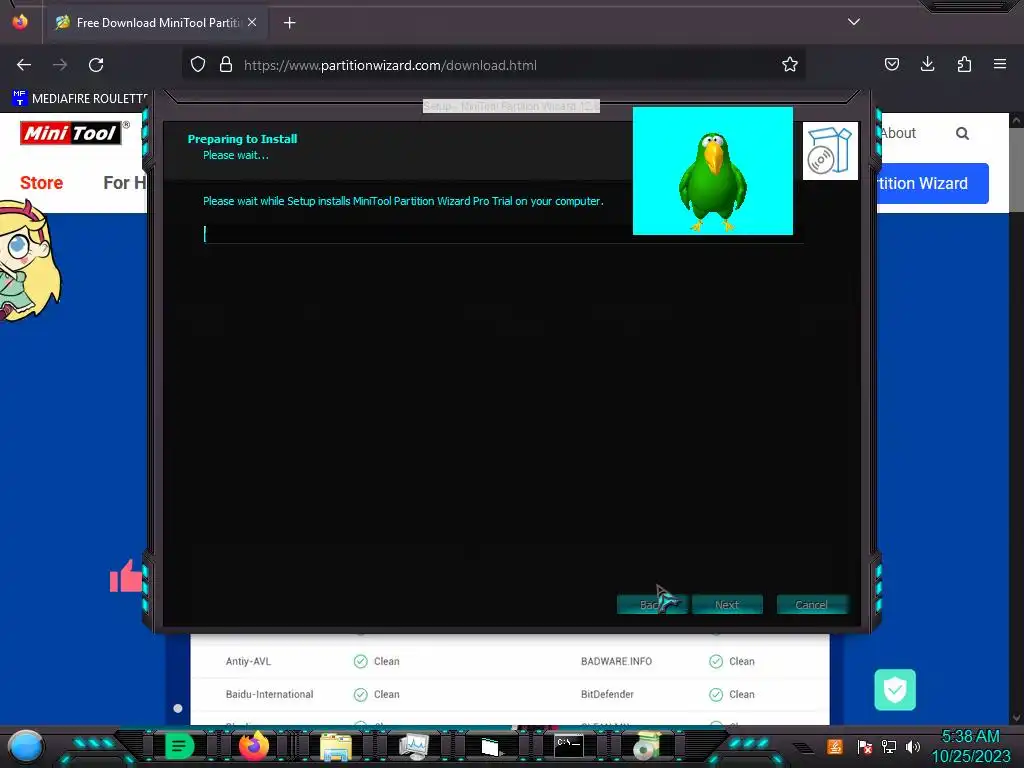Open the system monitor taskbar icon
This screenshot has width=1024, height=768.
[x=414, y=746]
